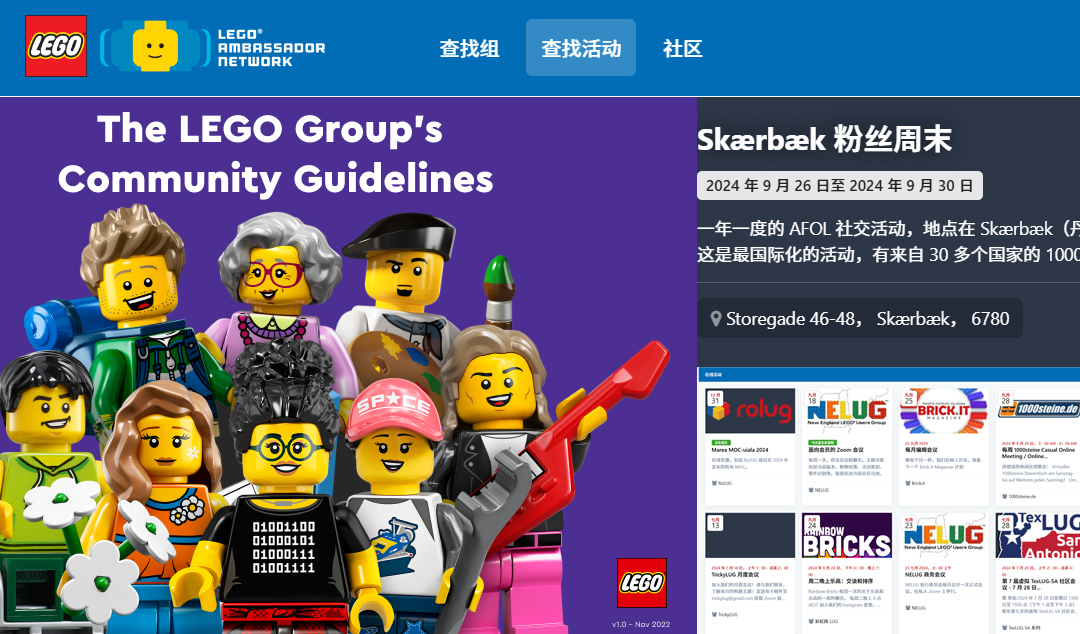The image size is (1080, 634).
Task: Select the TexLUG San Antonio logo
Action: 1038,535
